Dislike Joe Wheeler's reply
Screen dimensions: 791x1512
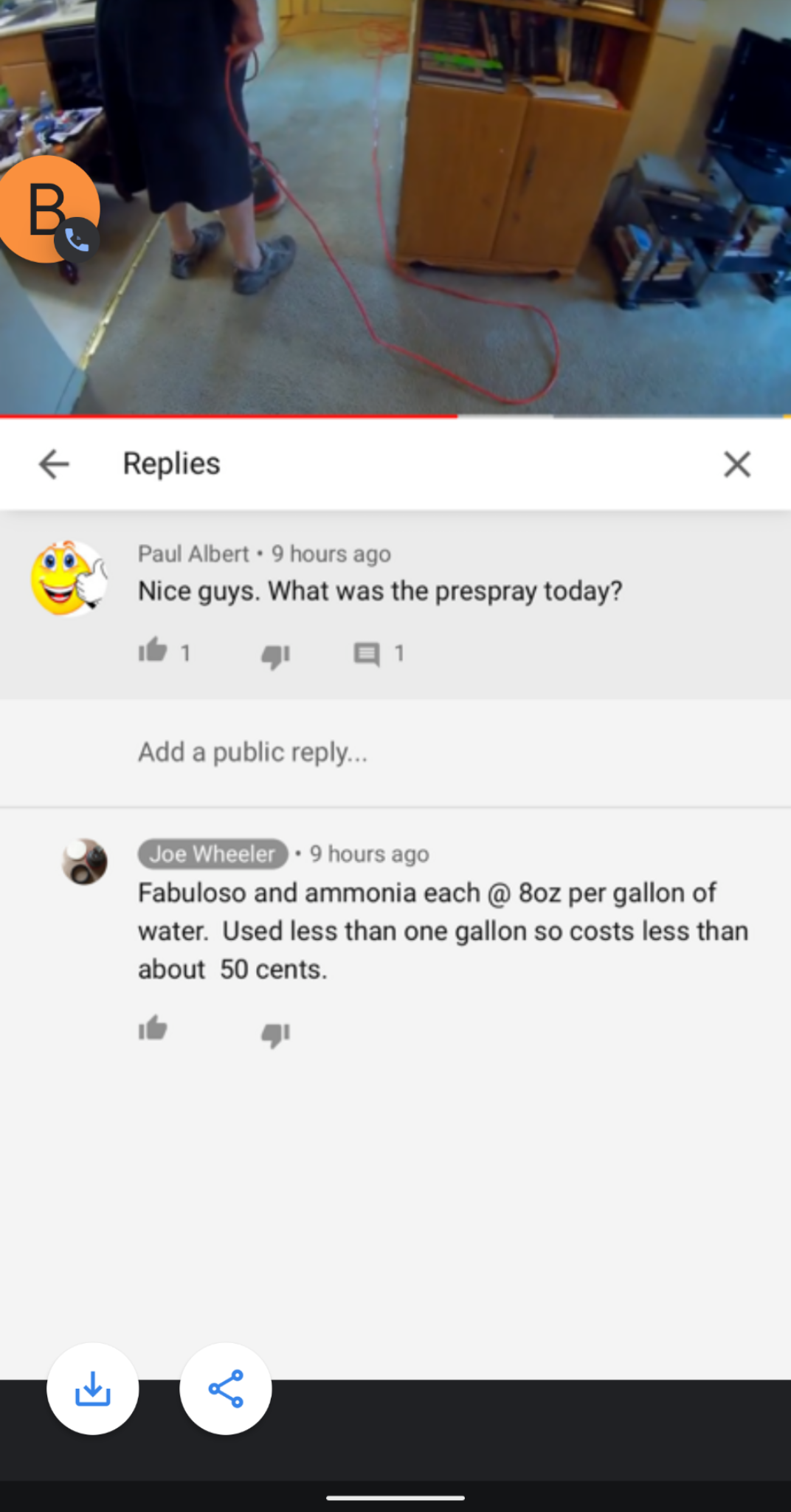coord(276,1034)
